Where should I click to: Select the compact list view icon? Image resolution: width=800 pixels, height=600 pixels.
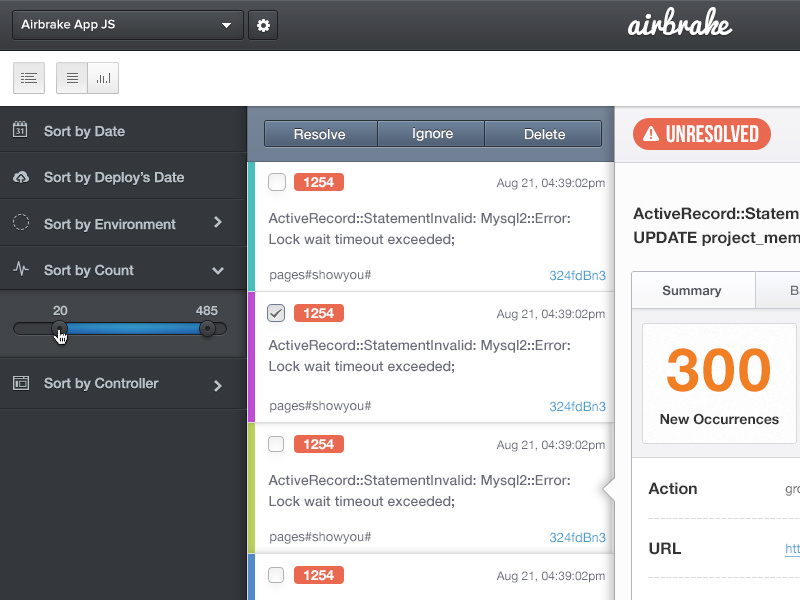point(71,77)
